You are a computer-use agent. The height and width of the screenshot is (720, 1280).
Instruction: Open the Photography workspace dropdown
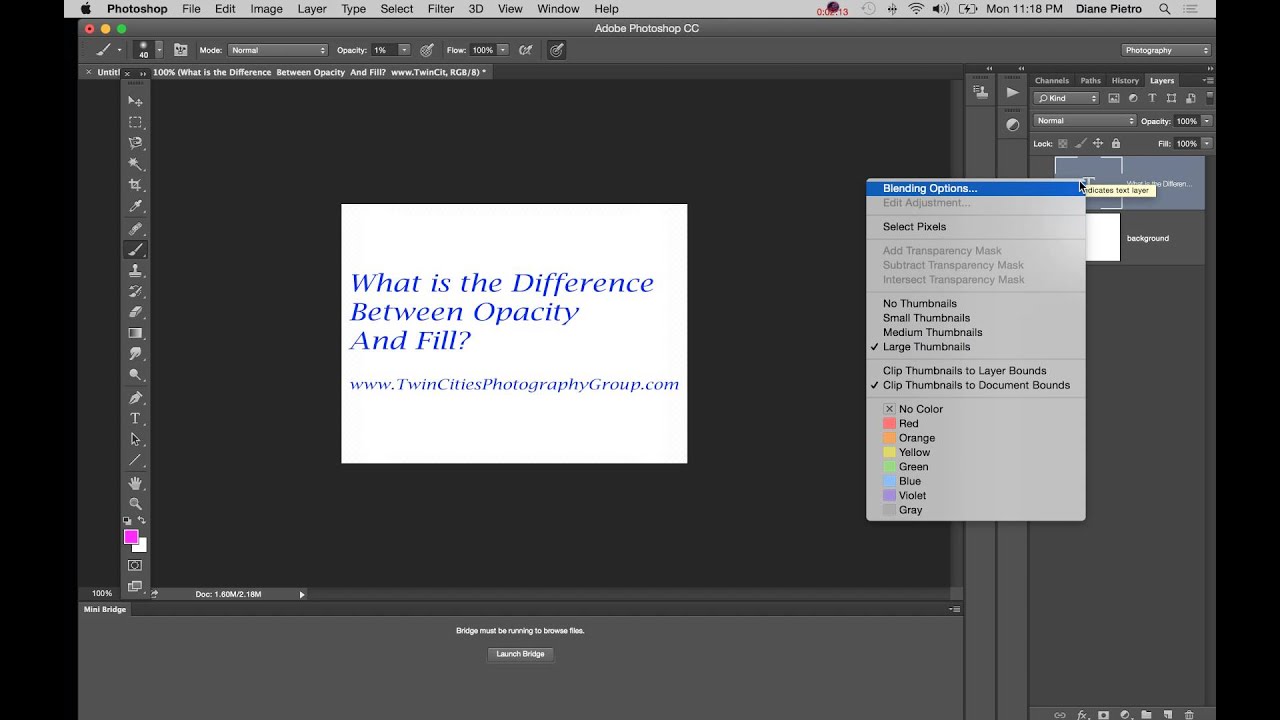click(x=1166, y=50)
